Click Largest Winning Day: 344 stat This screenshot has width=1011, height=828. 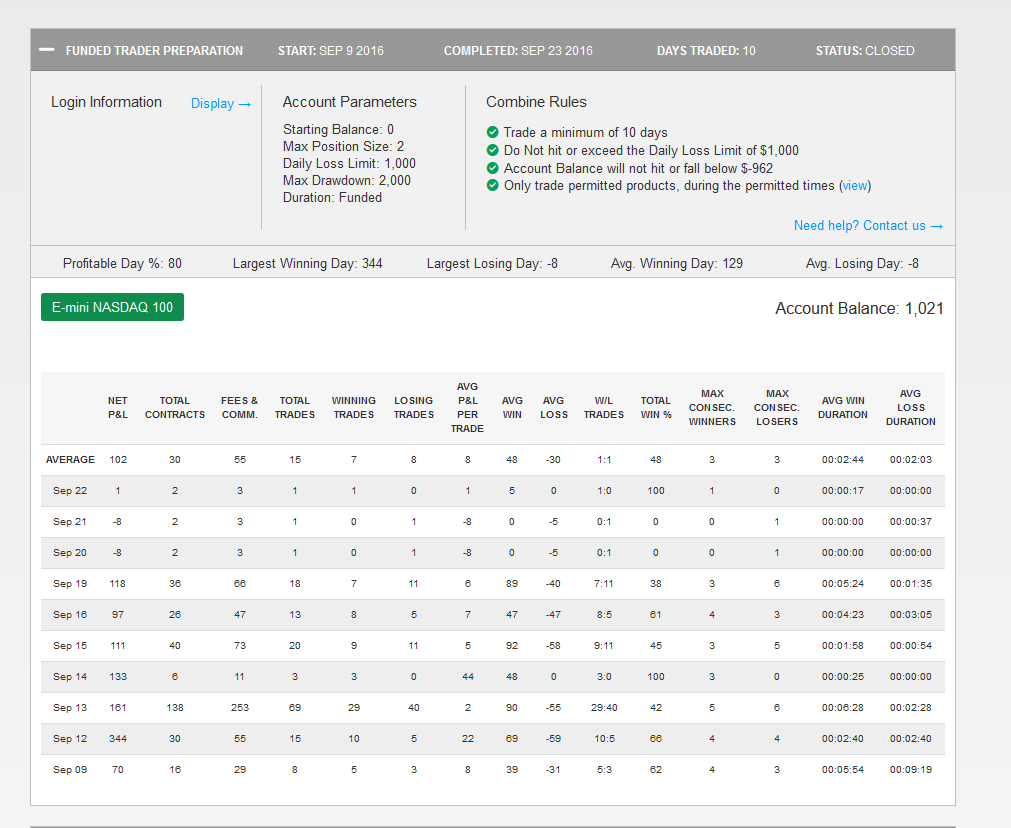coord(308,263)
